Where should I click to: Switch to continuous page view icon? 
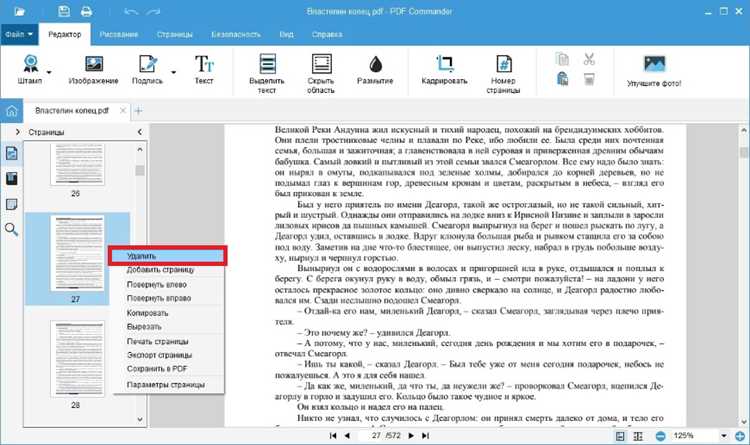click(638, 436)
